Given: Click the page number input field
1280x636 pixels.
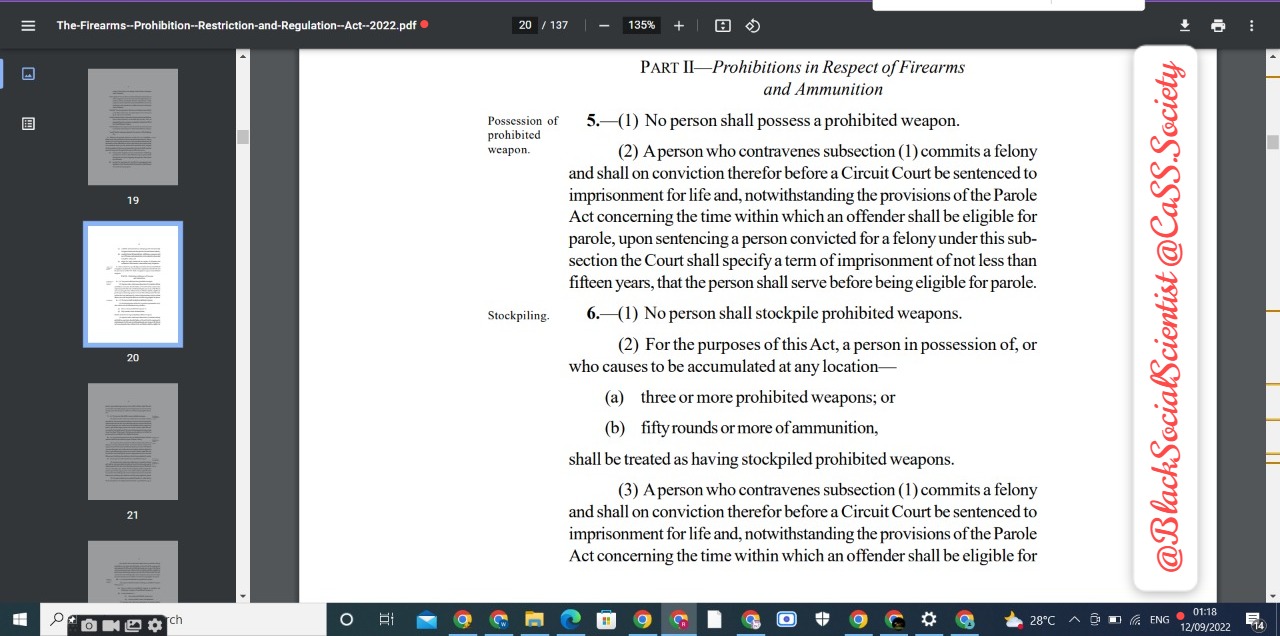Looking at the screenshot, I should tap(525, 25).
